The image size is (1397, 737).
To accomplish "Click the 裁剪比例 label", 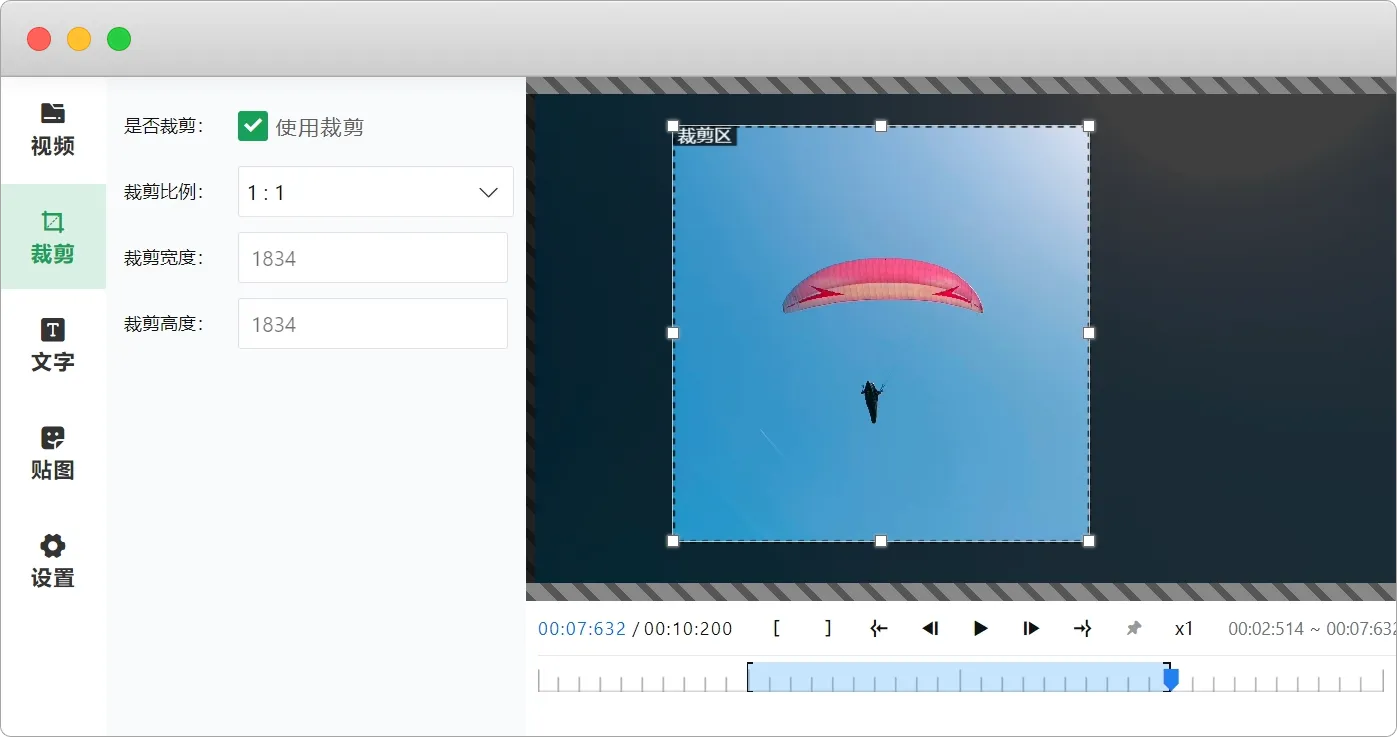I will pos(163,192).
